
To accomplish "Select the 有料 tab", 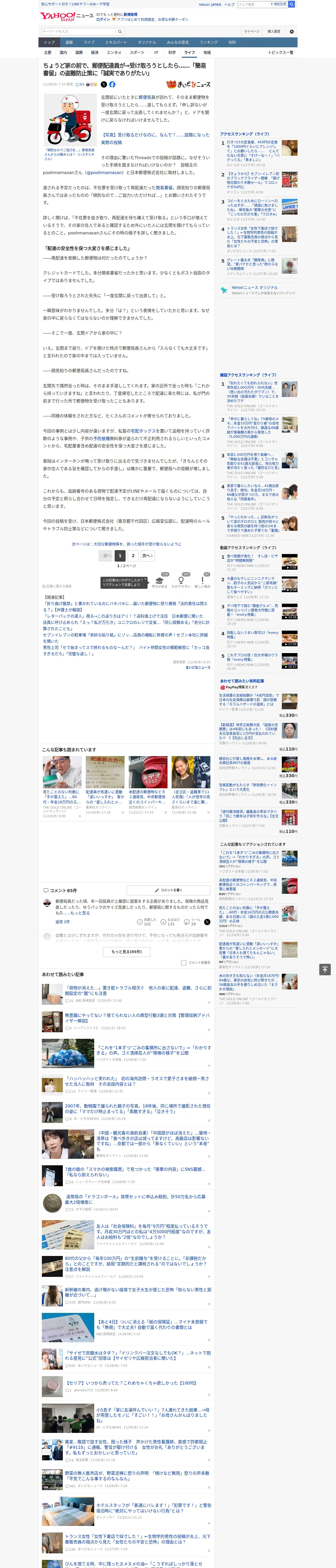I will (232, 43).
